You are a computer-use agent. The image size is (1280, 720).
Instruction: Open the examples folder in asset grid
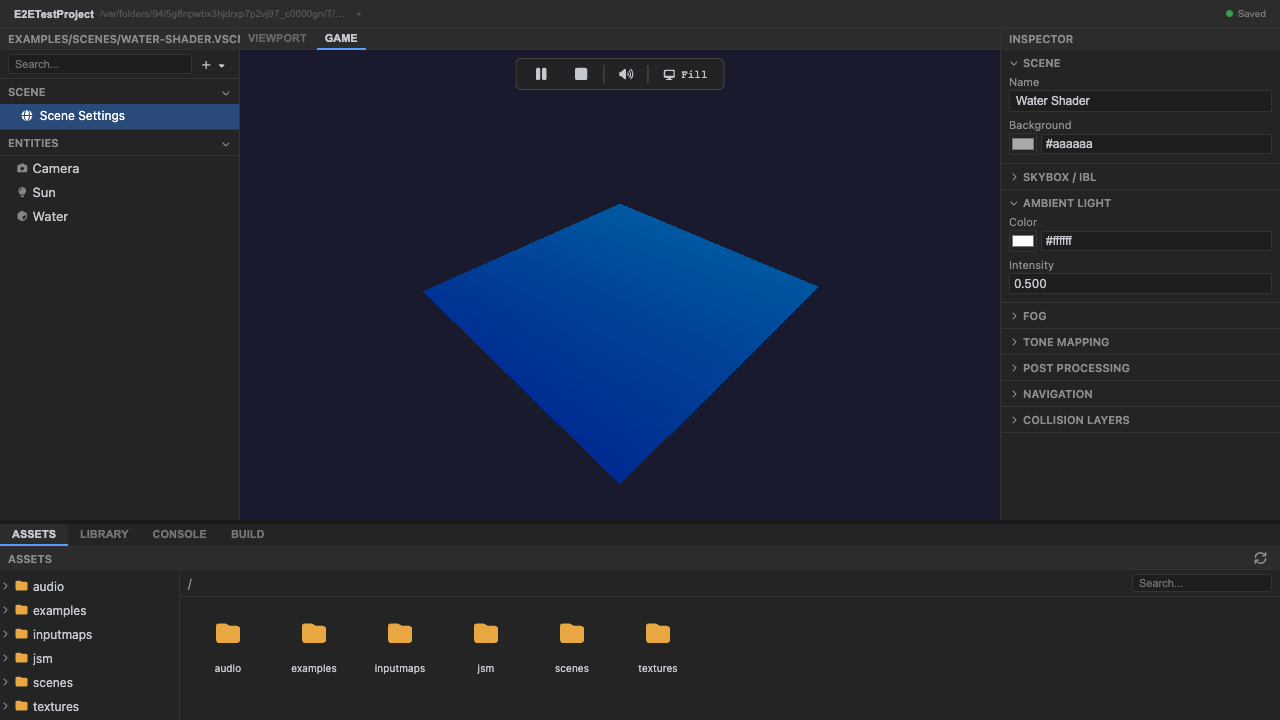click(x=314, y=647)
